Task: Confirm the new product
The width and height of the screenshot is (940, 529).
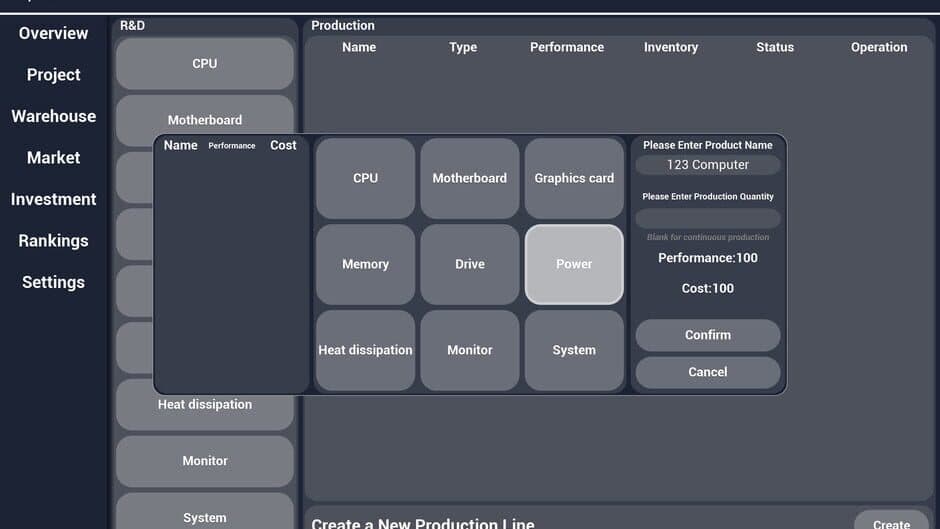Action: [707, 335]
